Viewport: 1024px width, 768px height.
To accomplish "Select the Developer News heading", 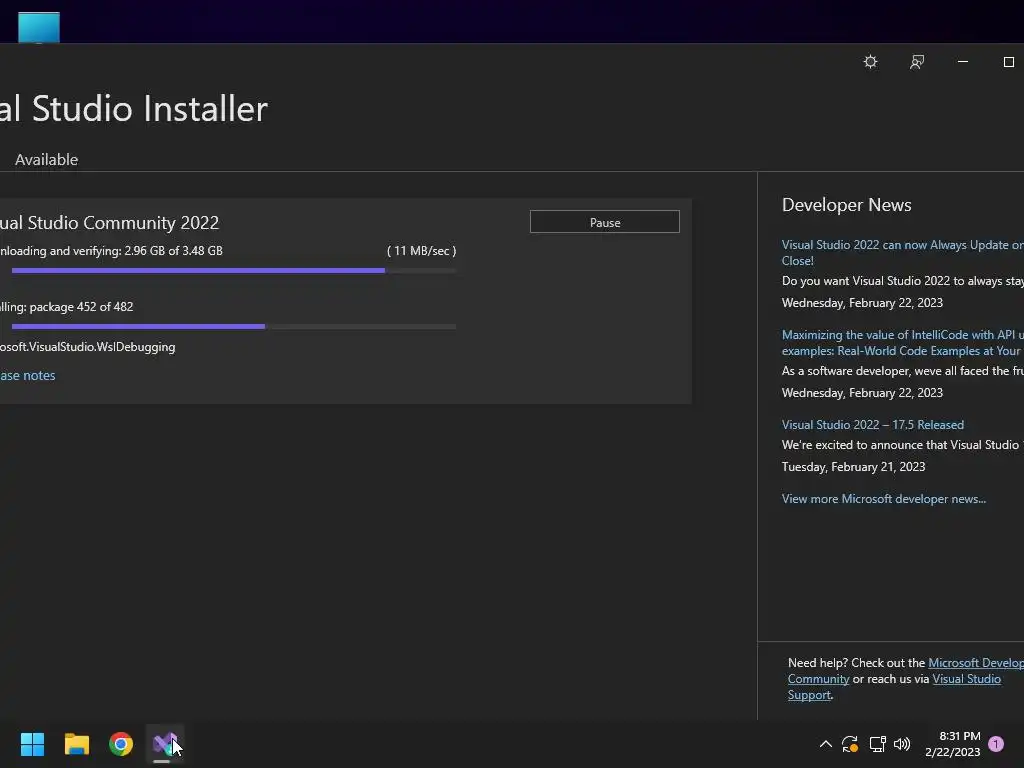I will pyautogui.click(x=846, y=205).
